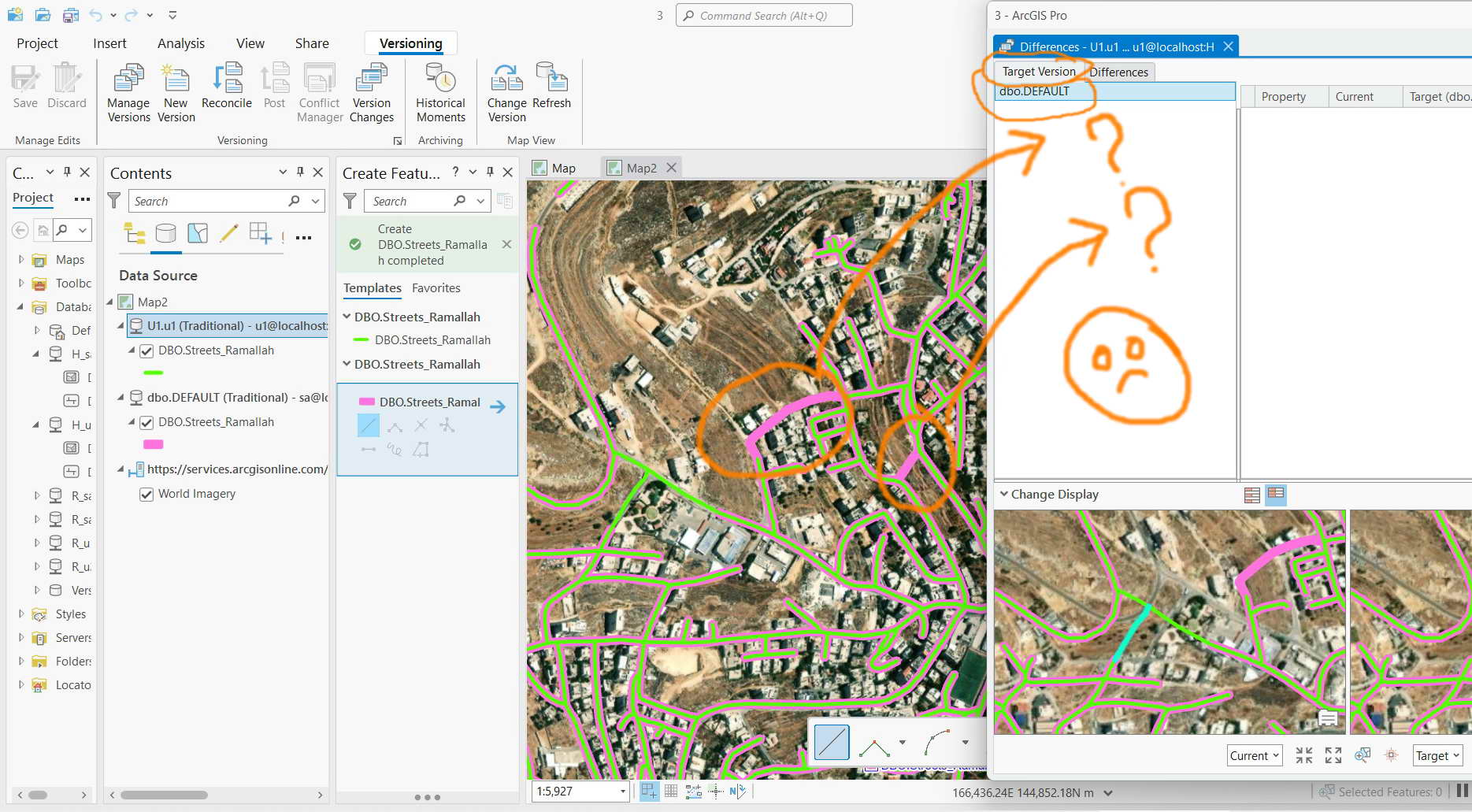1472x812 pixels.
Task: Click the pink line symbol swatch under dbo.DEFAULT
Action: (x=154, y=444)
